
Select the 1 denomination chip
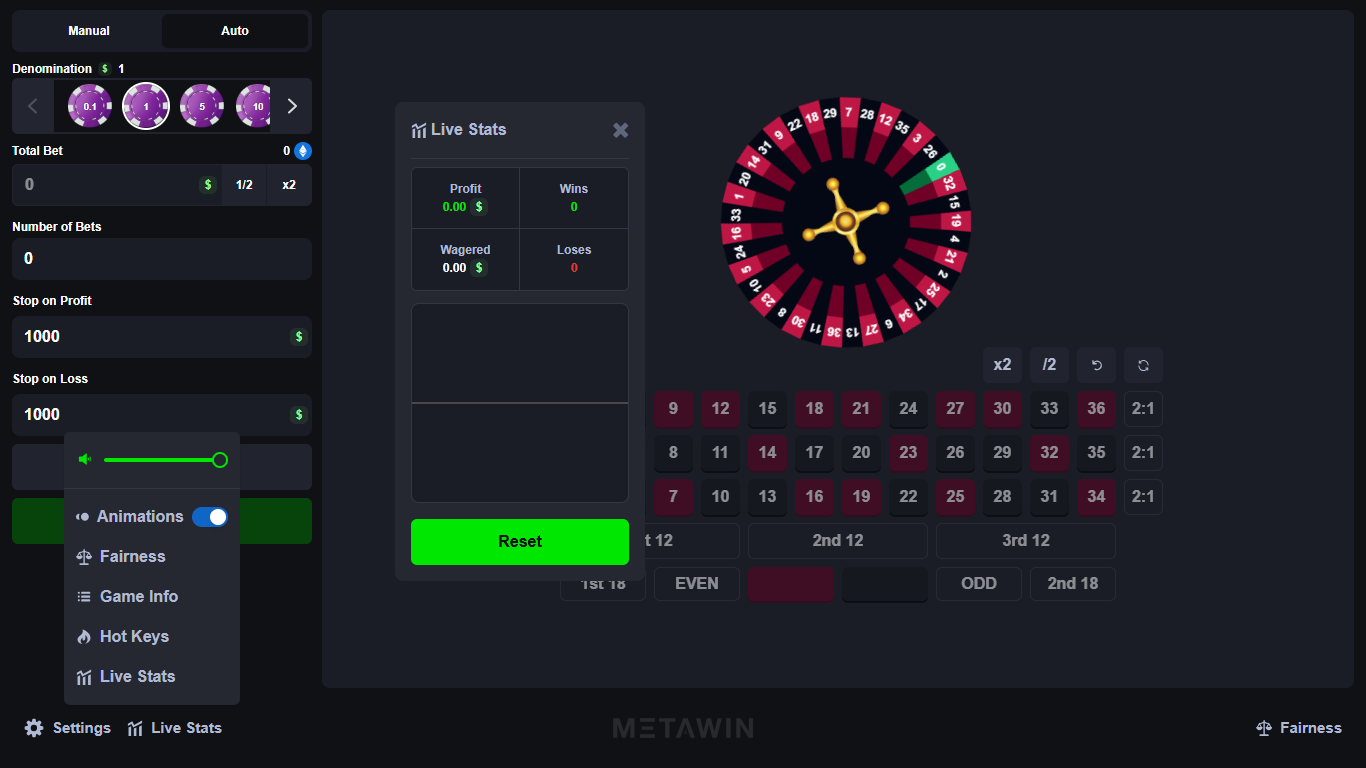(x=146, y=106)
